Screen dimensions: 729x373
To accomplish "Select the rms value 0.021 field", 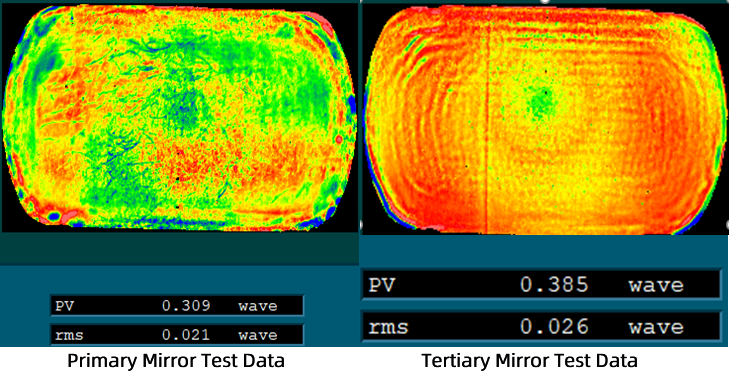I will tap(177, 335).
